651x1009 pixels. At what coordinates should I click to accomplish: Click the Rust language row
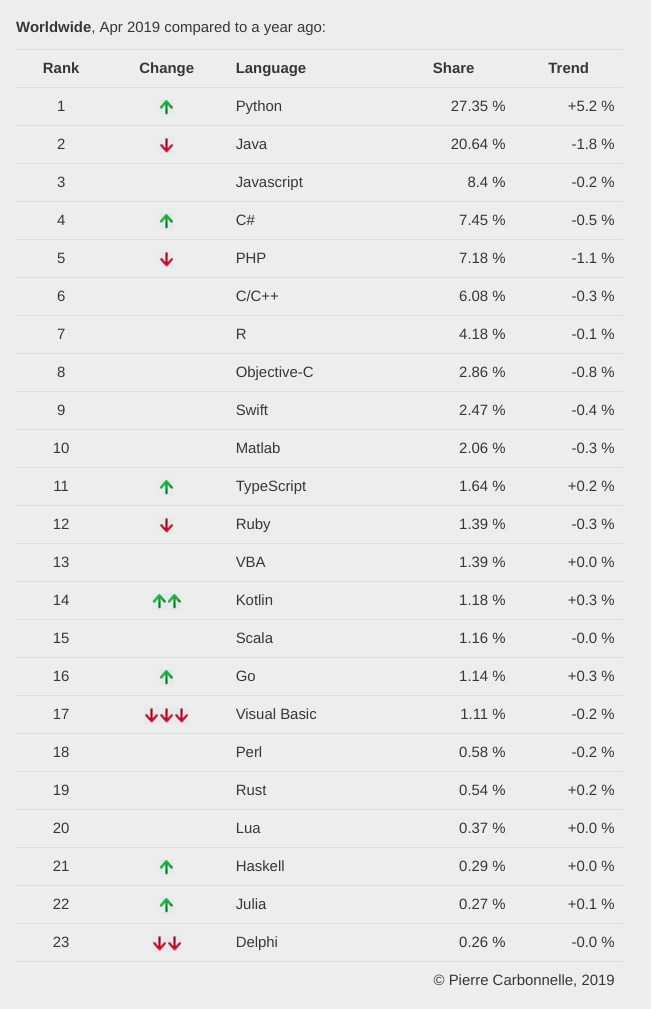(x=251, y=790)
